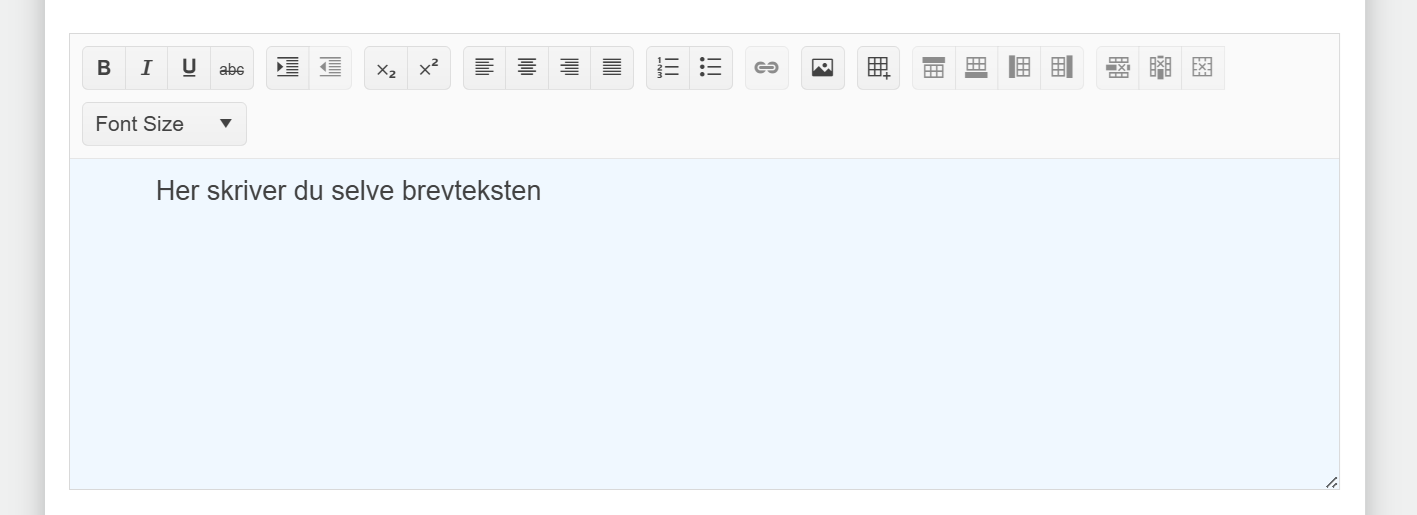Increase paragraph indent
The image size is (1417, 515).
[x=288, y=68]
